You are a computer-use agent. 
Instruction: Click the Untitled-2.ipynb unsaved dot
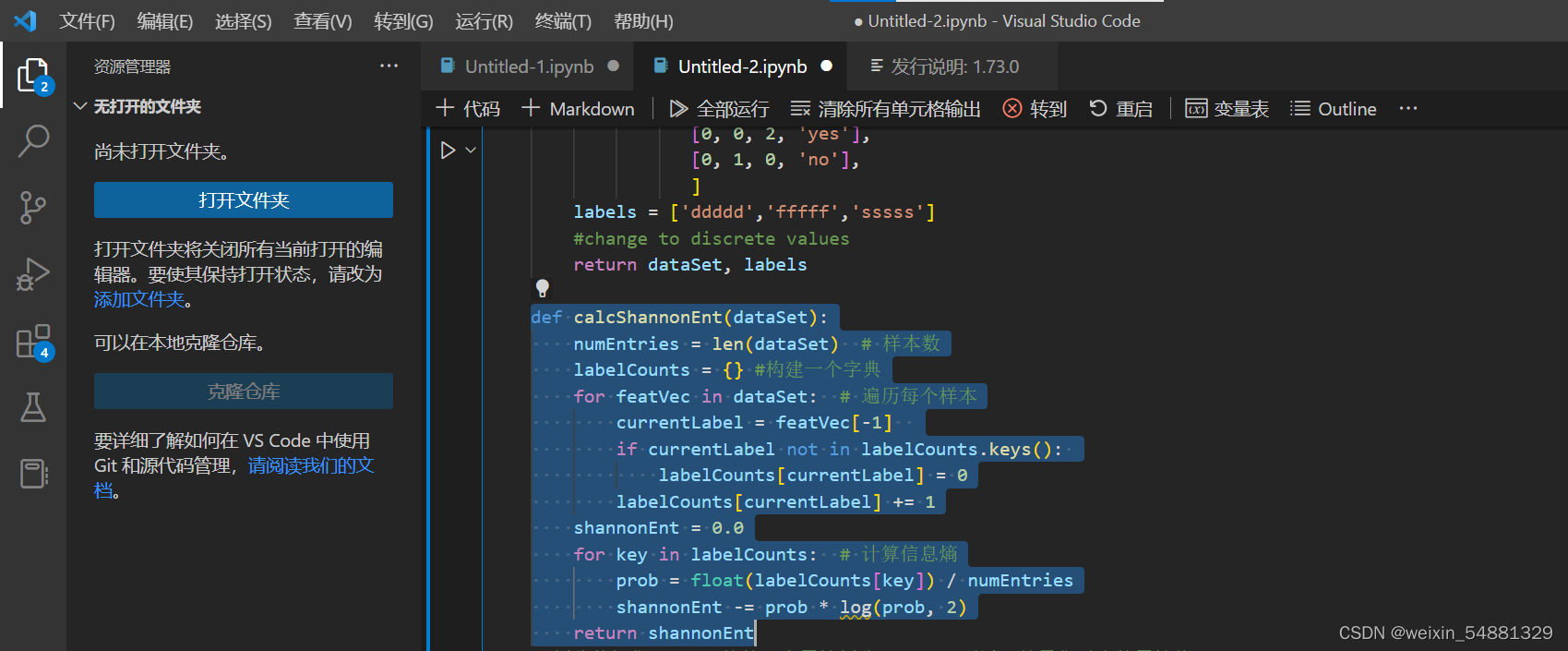(x=827, y=66)
